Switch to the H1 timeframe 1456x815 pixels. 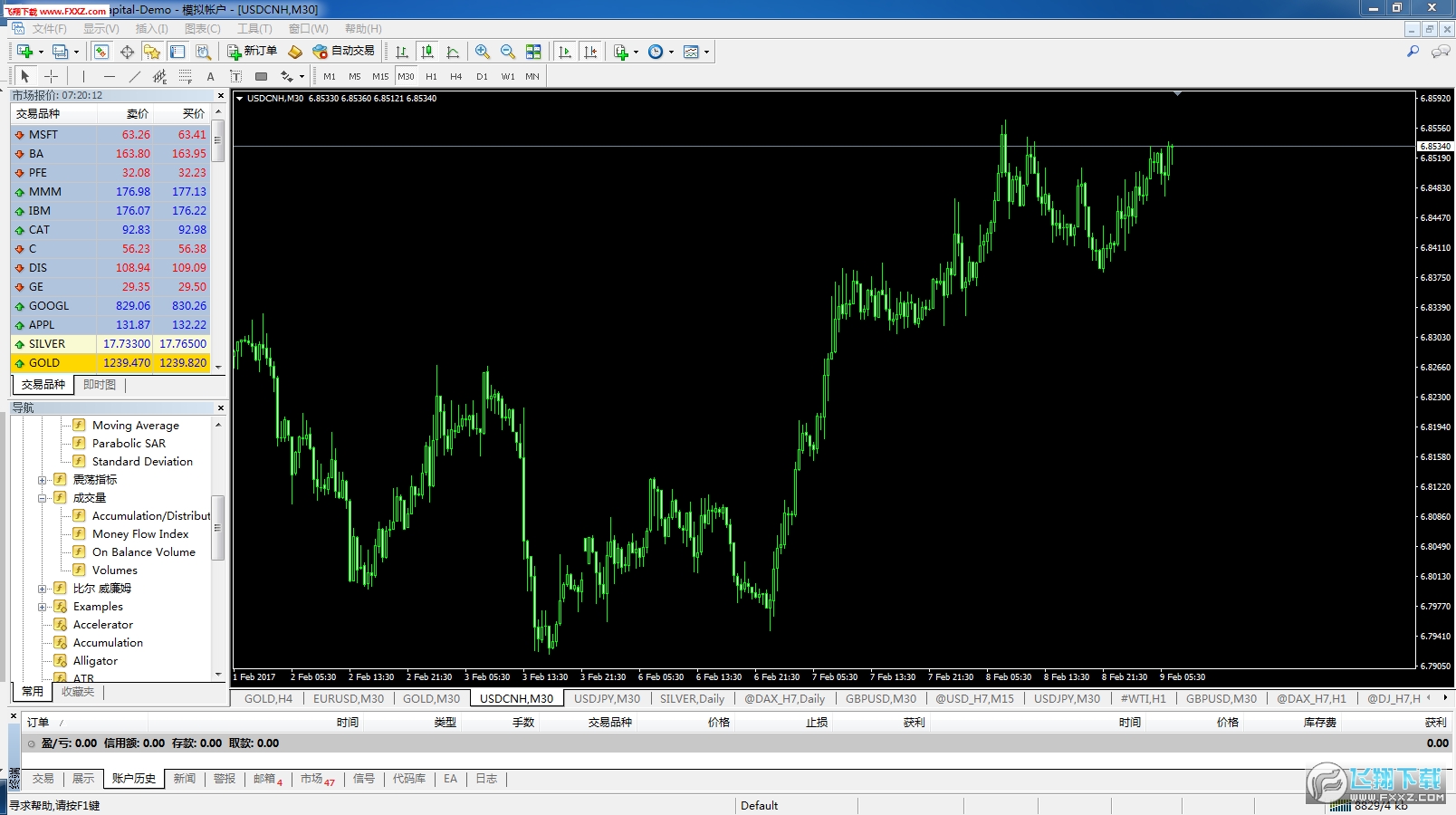coord(431,77)
